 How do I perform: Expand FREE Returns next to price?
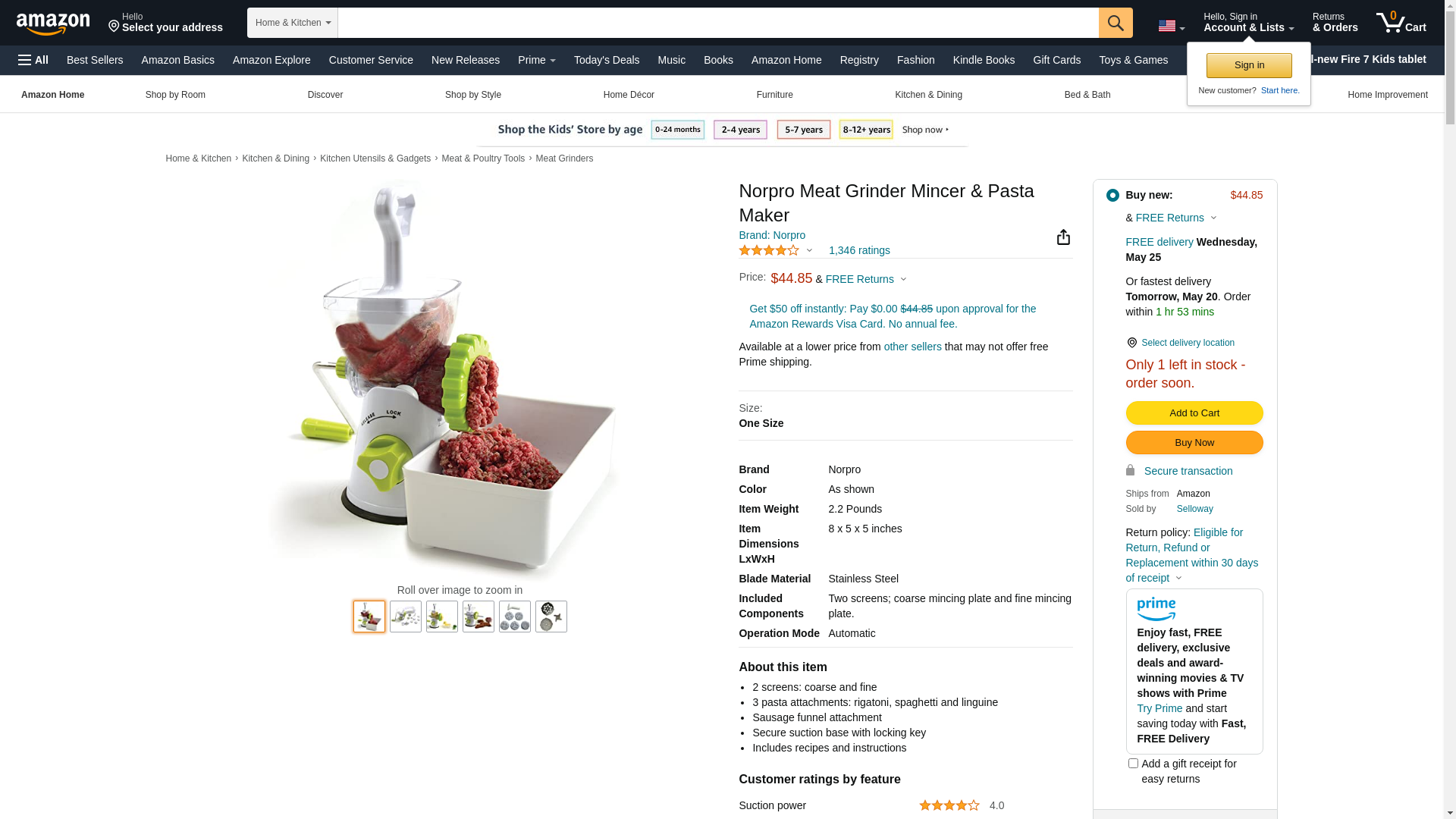tap(866, 279)
